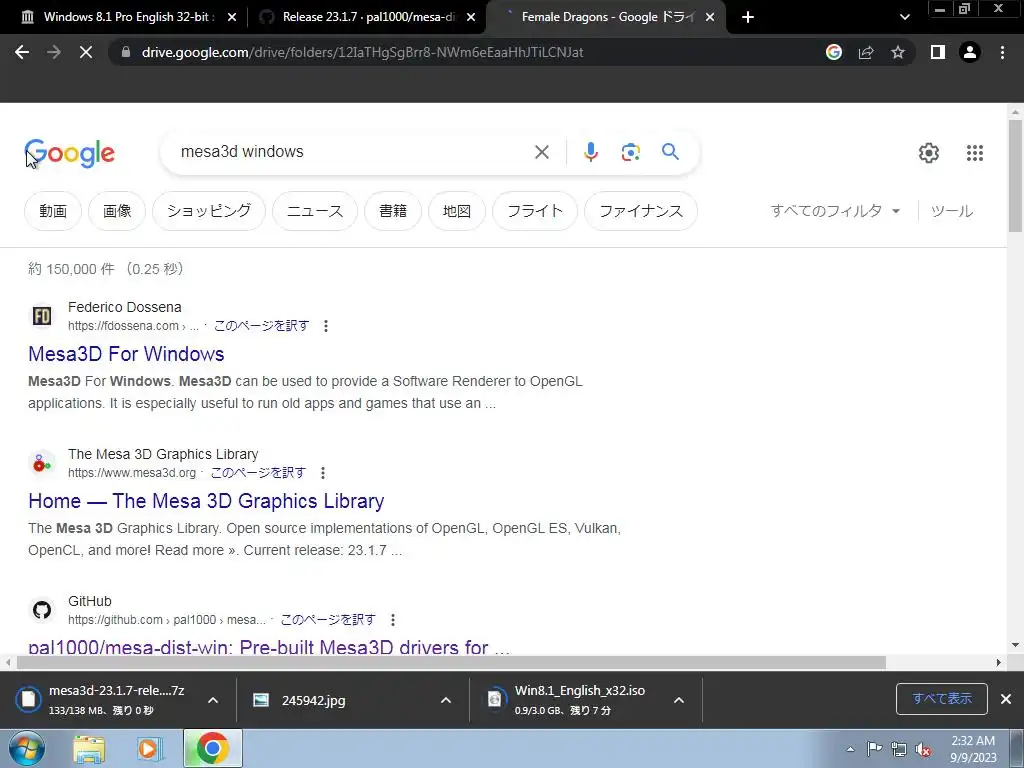The width and height of the screenshot is (1024, 768).
Task: Bookmark this page with star icon
Action: (898, 52)
